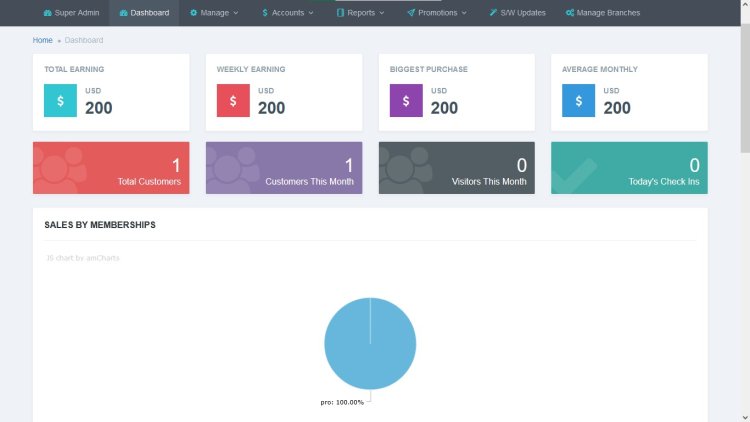Click the Manage Branches gears icon
Viewport: 750px width, 422px height.
570,13
